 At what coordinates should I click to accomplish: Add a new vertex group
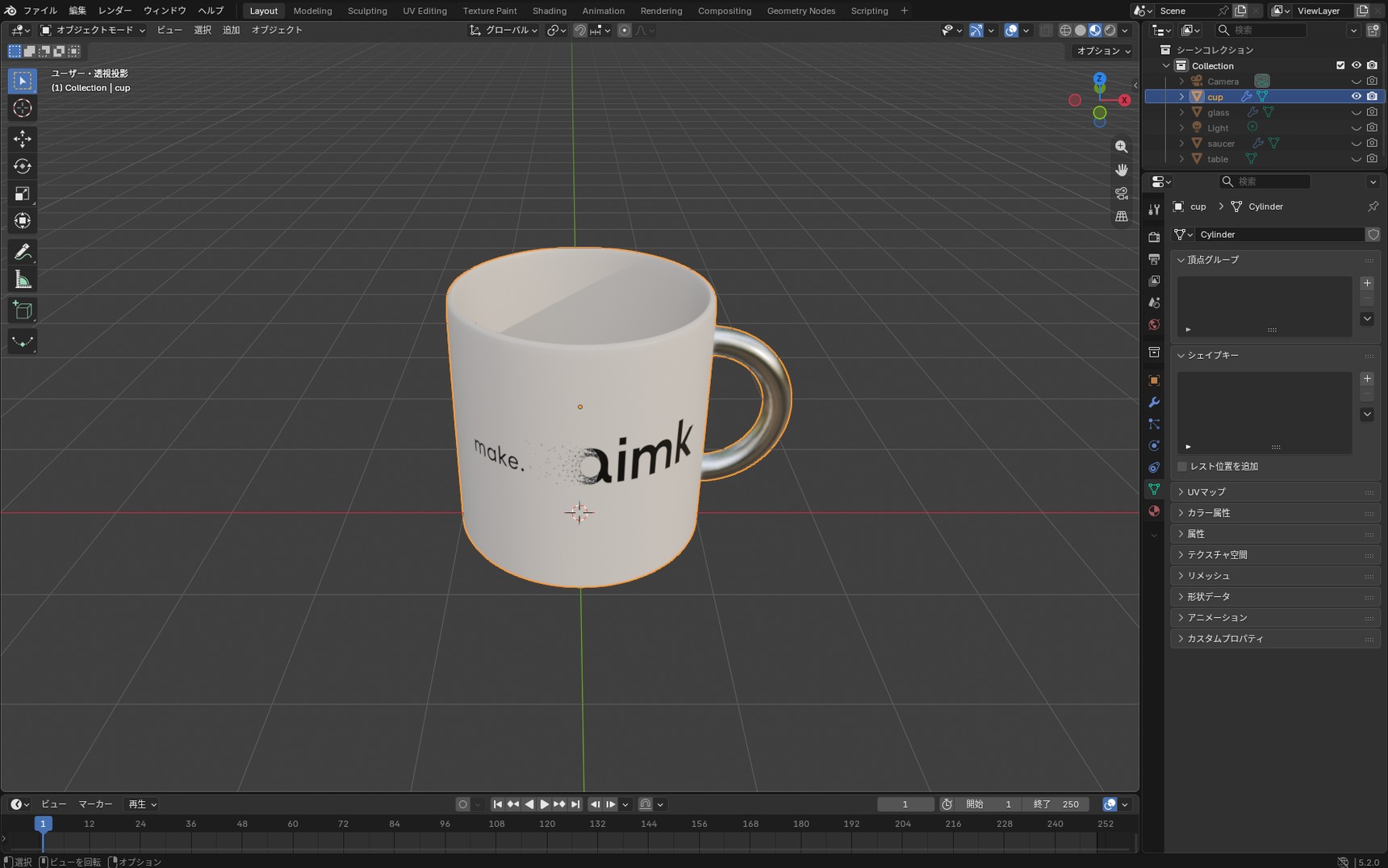point(1367,283)
